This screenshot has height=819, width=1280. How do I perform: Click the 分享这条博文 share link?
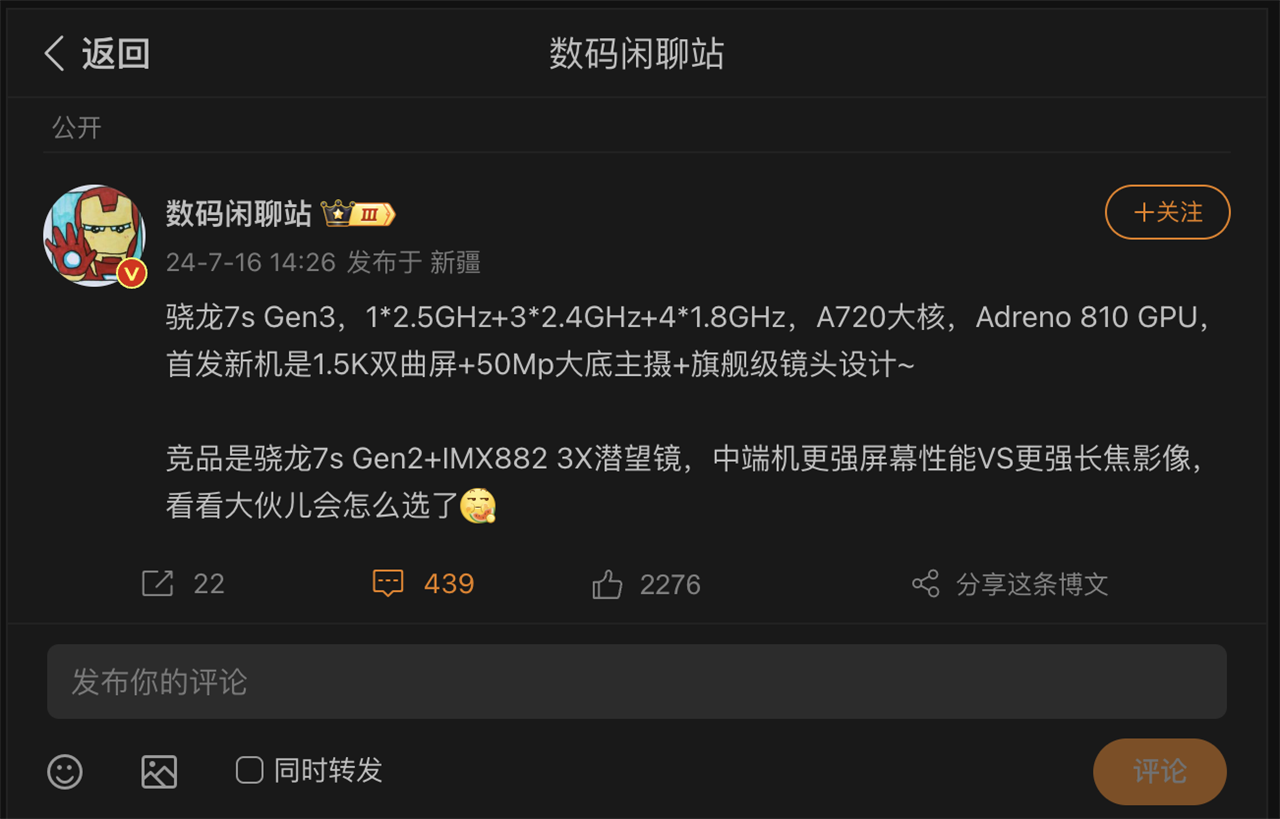tap(1032, 584)
